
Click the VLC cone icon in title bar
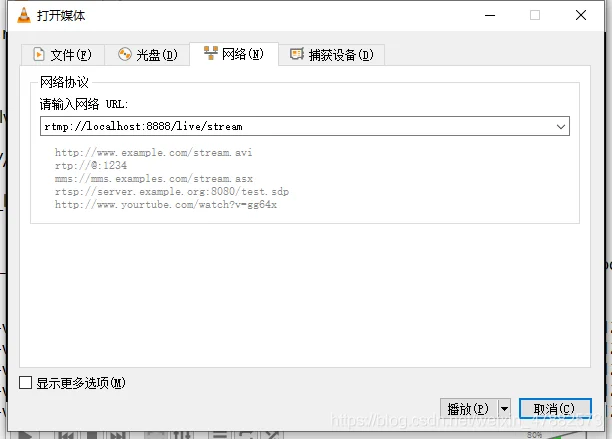pyautogui.click(x=24, y=15)
